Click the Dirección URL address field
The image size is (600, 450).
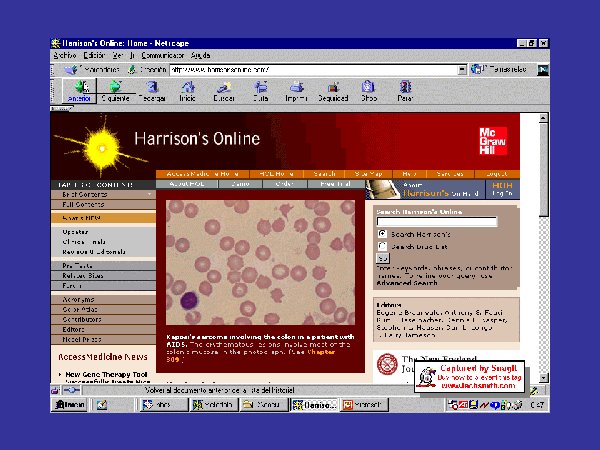314,70
